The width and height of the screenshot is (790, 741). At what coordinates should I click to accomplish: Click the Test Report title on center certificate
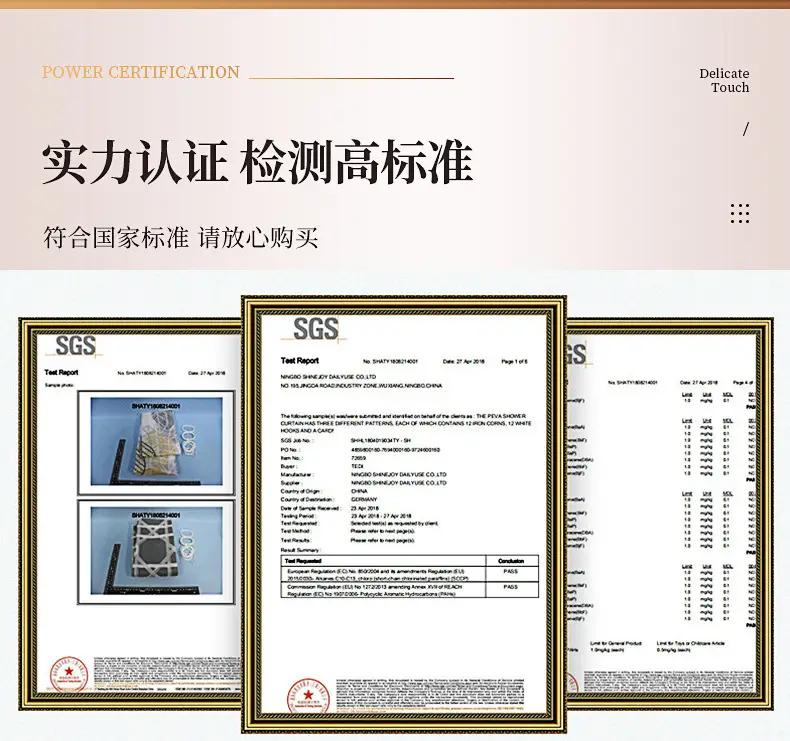coord(300,361)
